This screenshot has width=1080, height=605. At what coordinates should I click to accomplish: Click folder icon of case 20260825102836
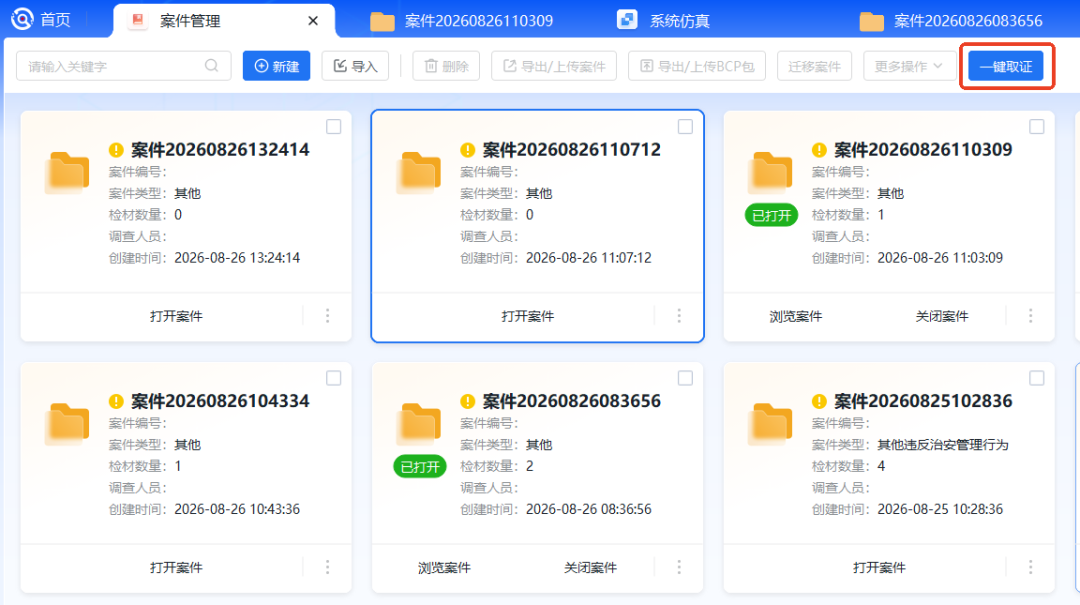pos(770,424)
